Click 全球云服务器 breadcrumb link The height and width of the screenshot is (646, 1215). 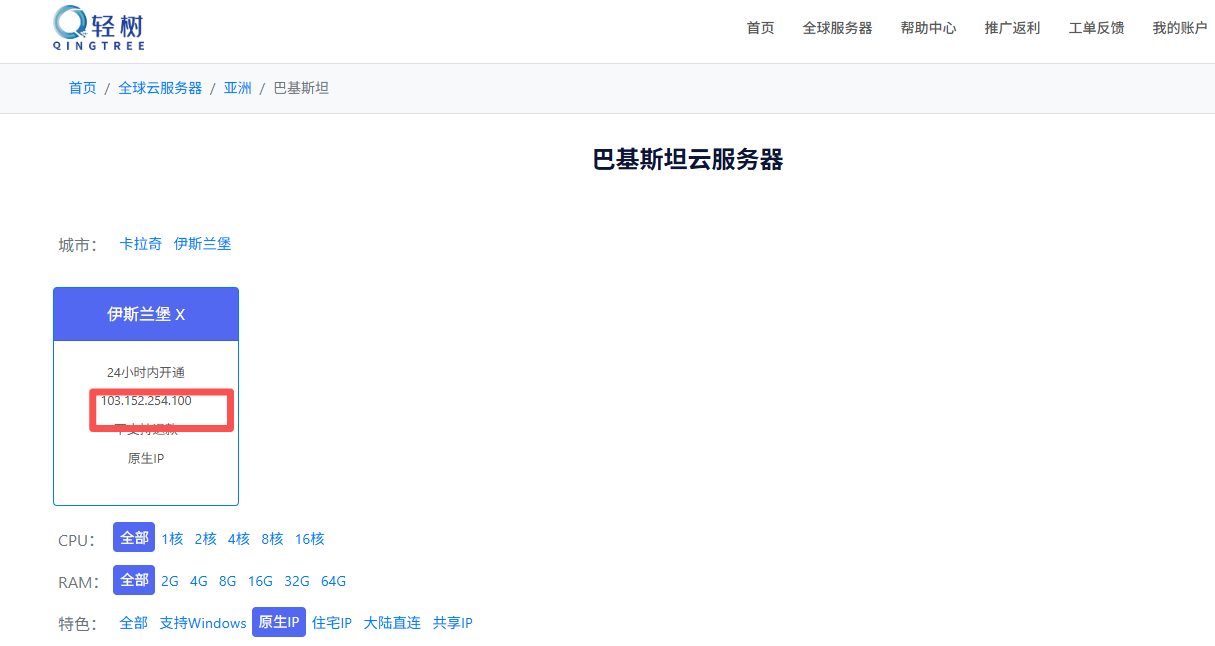(x=160, y=88)
